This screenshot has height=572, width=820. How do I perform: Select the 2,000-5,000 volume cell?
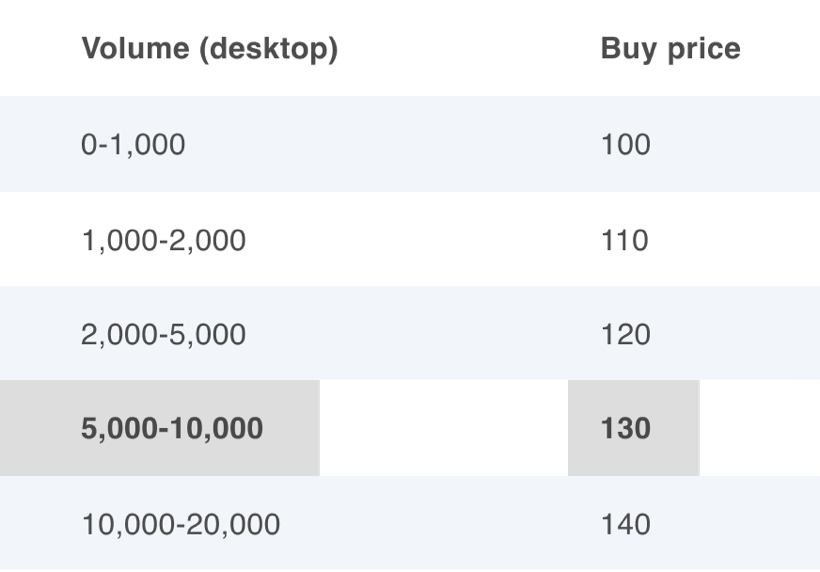point(163,335)
